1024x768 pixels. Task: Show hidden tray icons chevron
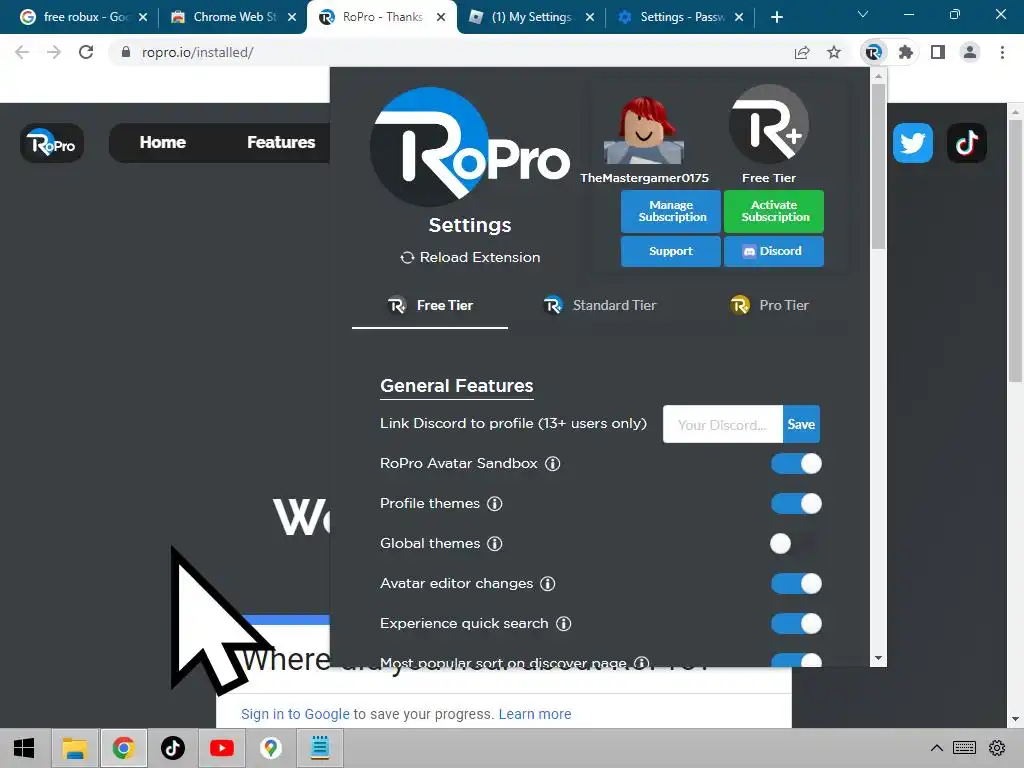point(936,748)
